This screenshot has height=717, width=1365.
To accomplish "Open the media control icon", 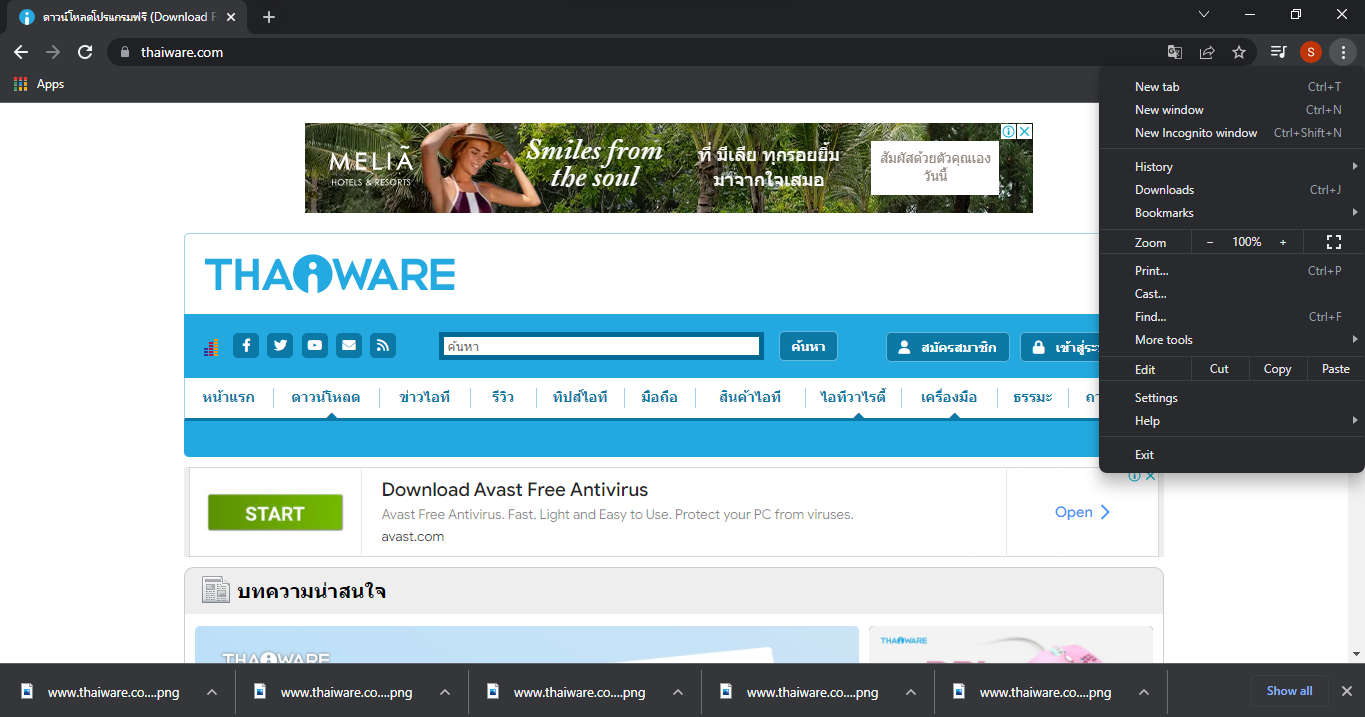I will coord(1278,52).
